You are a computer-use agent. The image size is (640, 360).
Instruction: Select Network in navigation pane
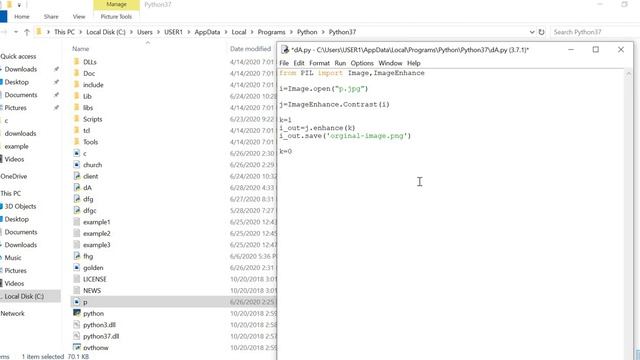[x=12, y=313]
